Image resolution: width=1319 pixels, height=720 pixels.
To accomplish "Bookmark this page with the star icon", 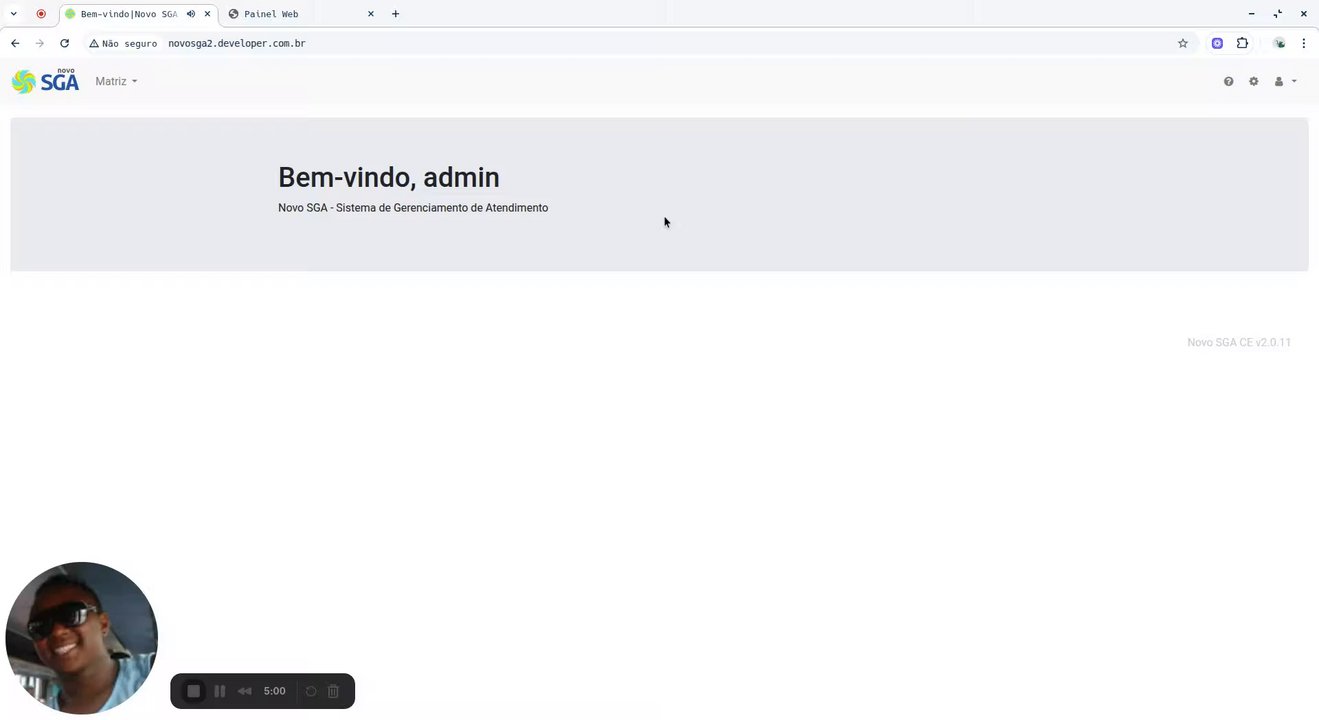I will [1183, 44].
